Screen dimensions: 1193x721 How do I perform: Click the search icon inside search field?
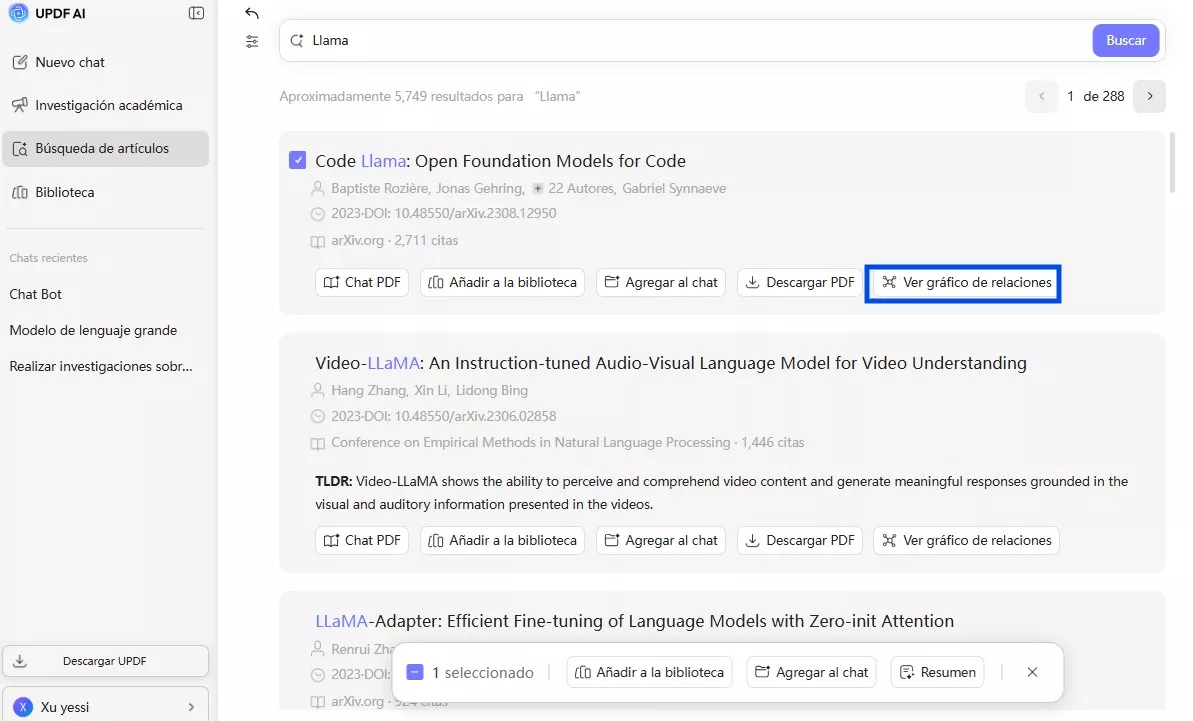(297, 40)
